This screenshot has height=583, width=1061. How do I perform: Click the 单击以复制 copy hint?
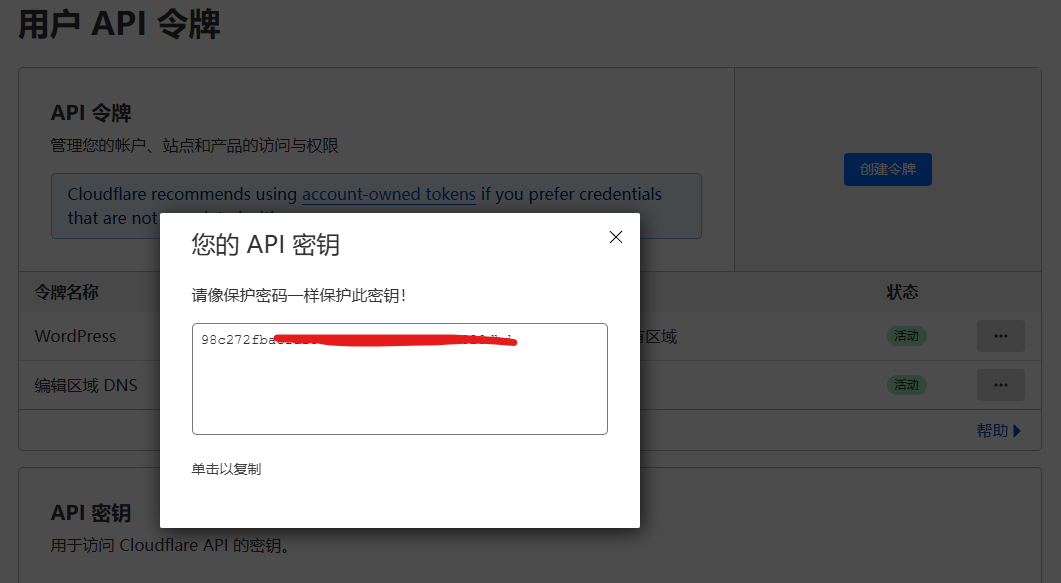(226, 469)
